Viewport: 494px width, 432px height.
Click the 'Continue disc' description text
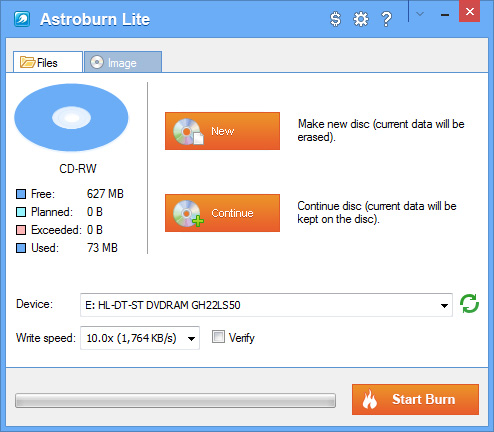[377, 212]
